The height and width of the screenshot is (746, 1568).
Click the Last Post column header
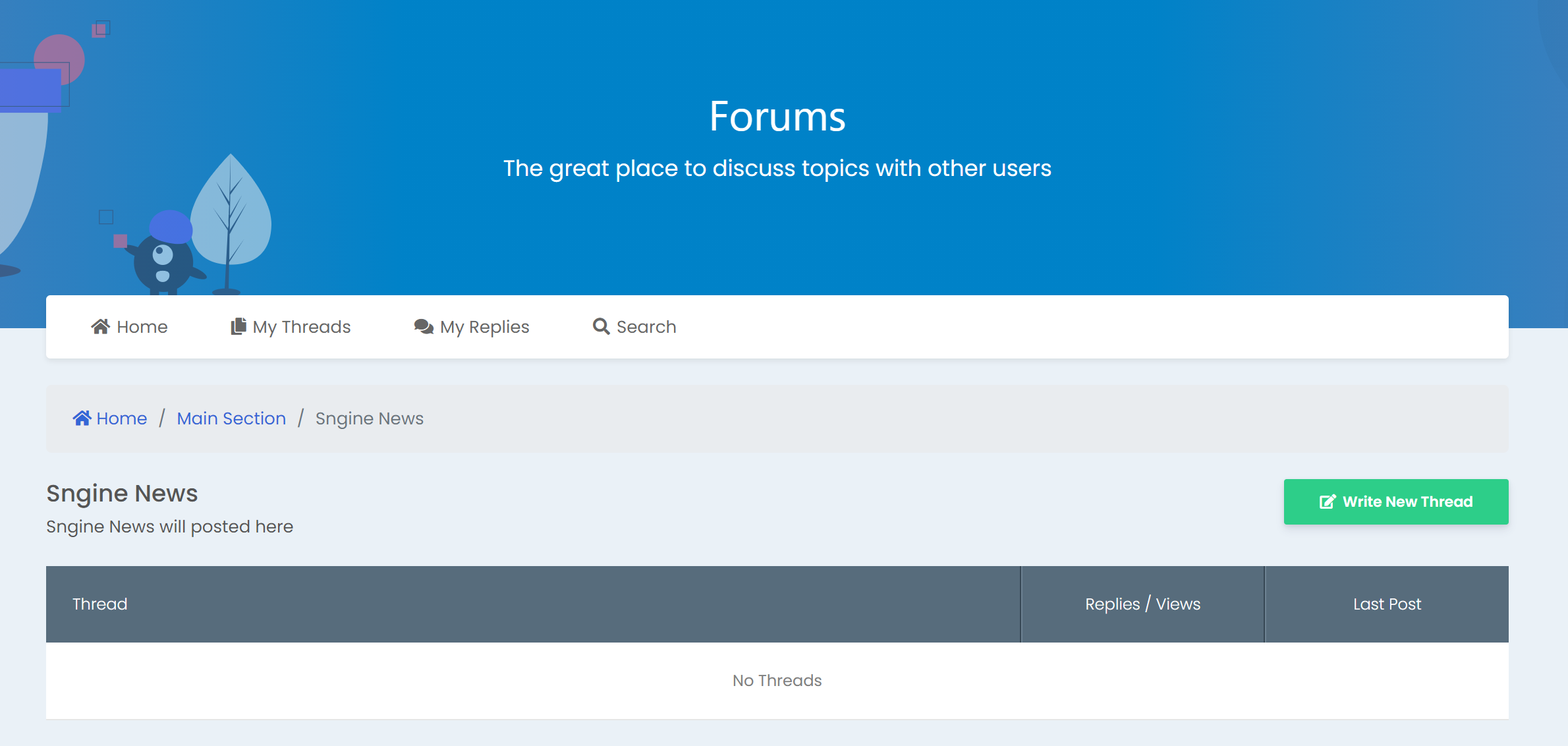[1387, 604]
